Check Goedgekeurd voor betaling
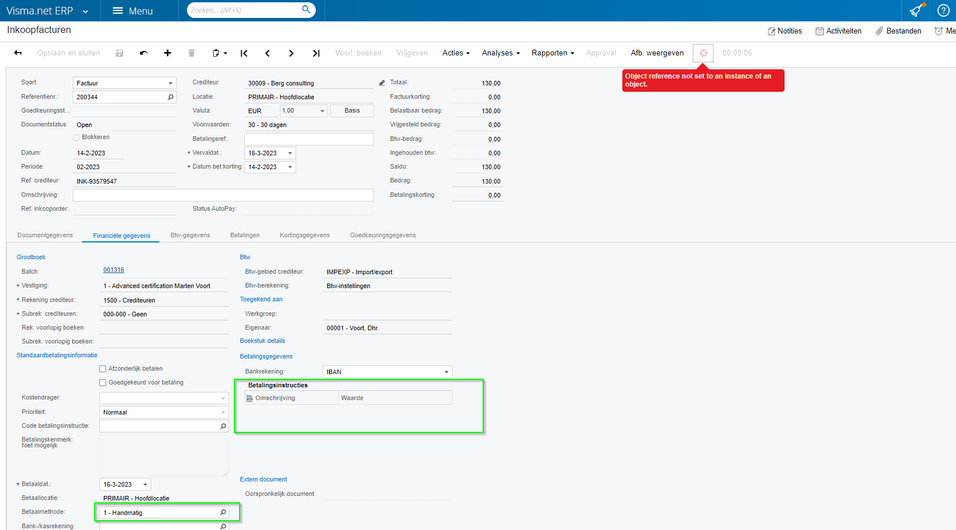 (103, 383)
